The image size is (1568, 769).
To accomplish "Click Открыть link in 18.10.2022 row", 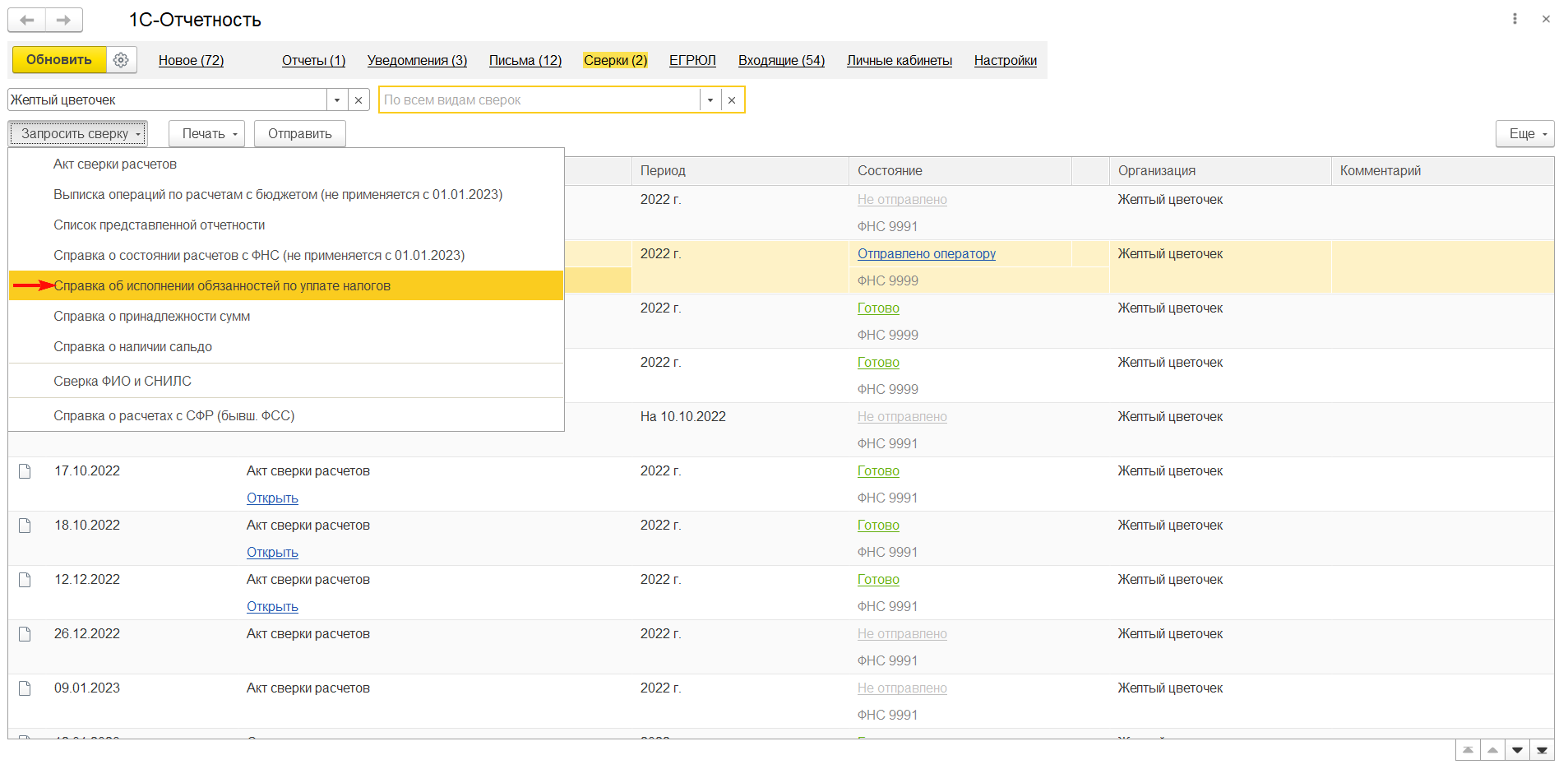I will (x=272, y=553).
